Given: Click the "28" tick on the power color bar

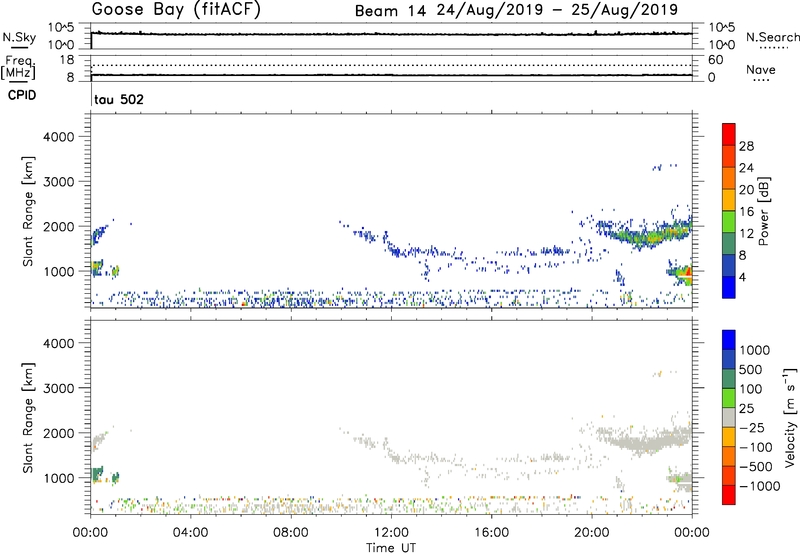Looking at the screenshot, I should [746, 146].
